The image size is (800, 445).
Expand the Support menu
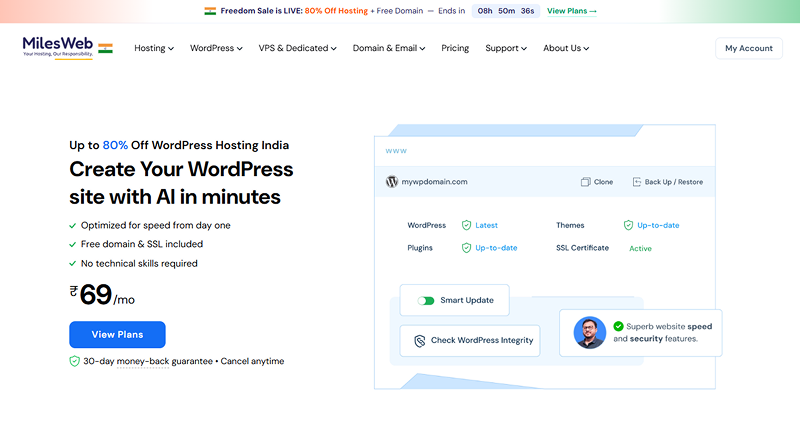[506, 48]
